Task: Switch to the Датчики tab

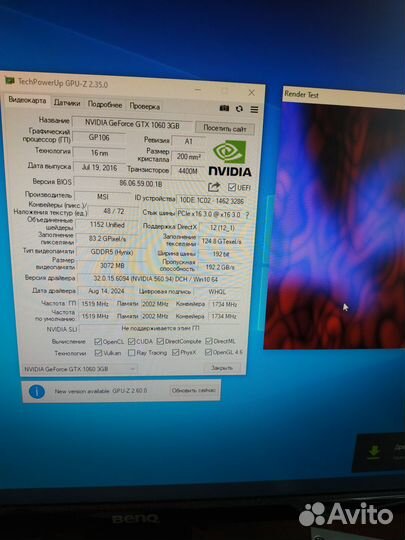Action: coord(67,103)
